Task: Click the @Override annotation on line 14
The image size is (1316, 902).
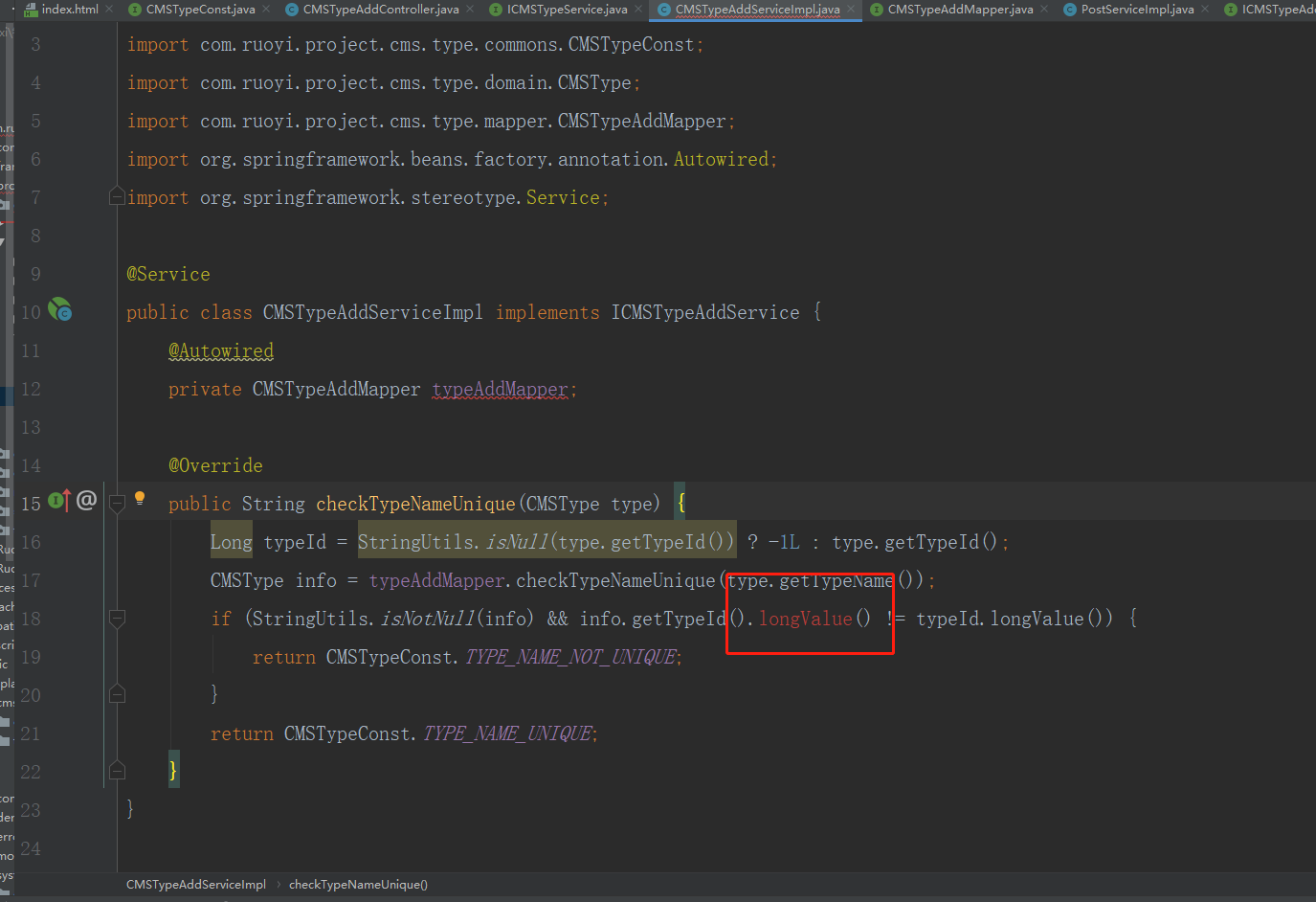Action: click(x=215, y=466)
